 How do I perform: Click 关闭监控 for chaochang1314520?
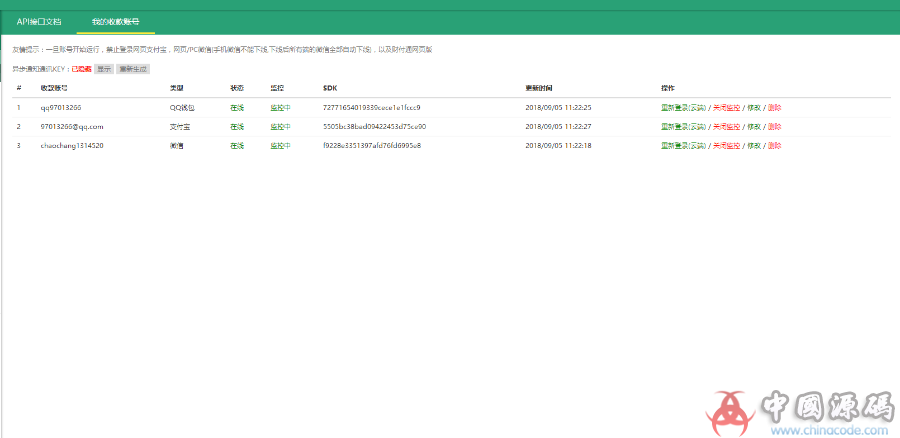click(726, 146)
